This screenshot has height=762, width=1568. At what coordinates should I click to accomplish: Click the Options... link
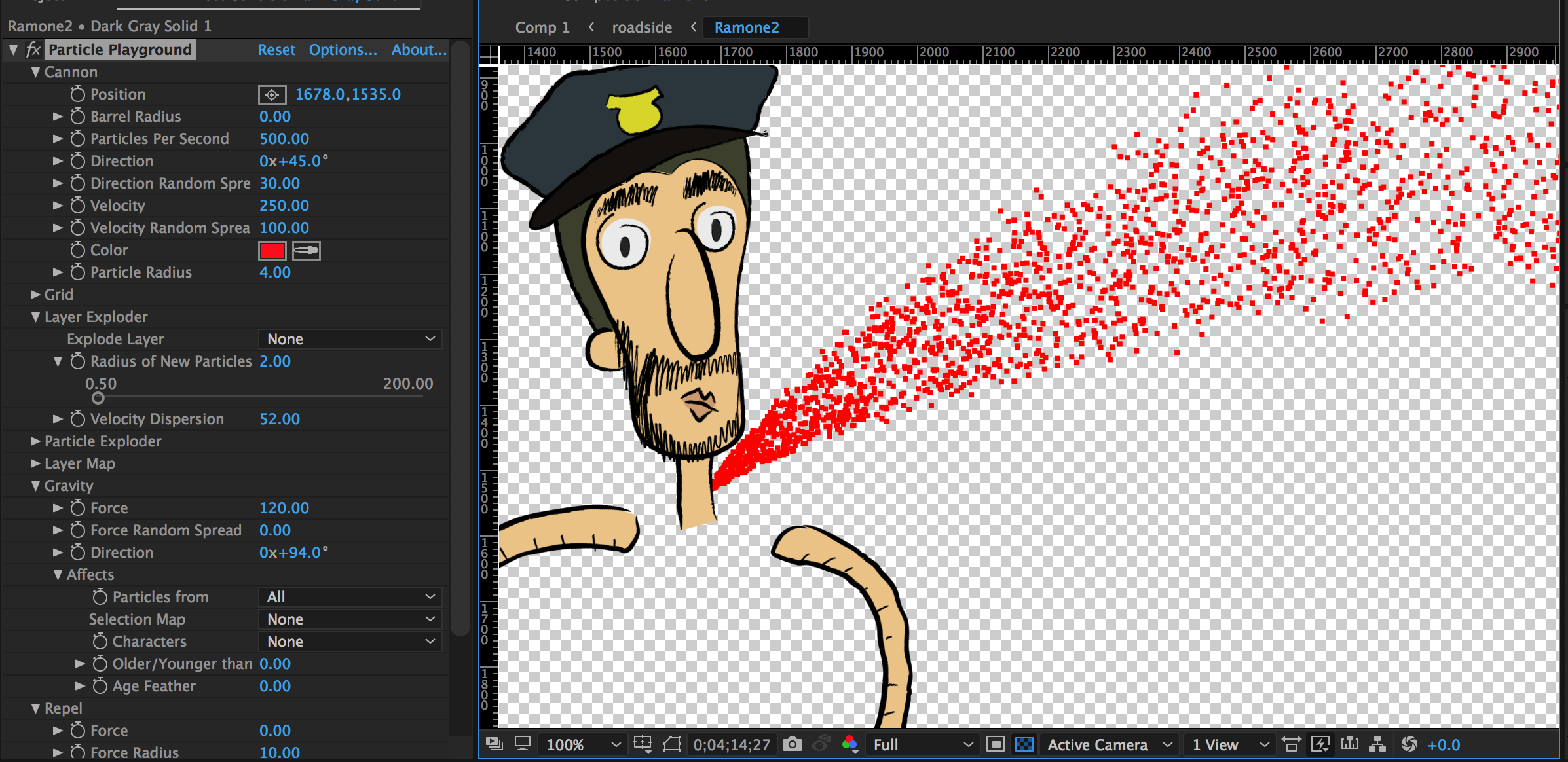tap(343, 50)
